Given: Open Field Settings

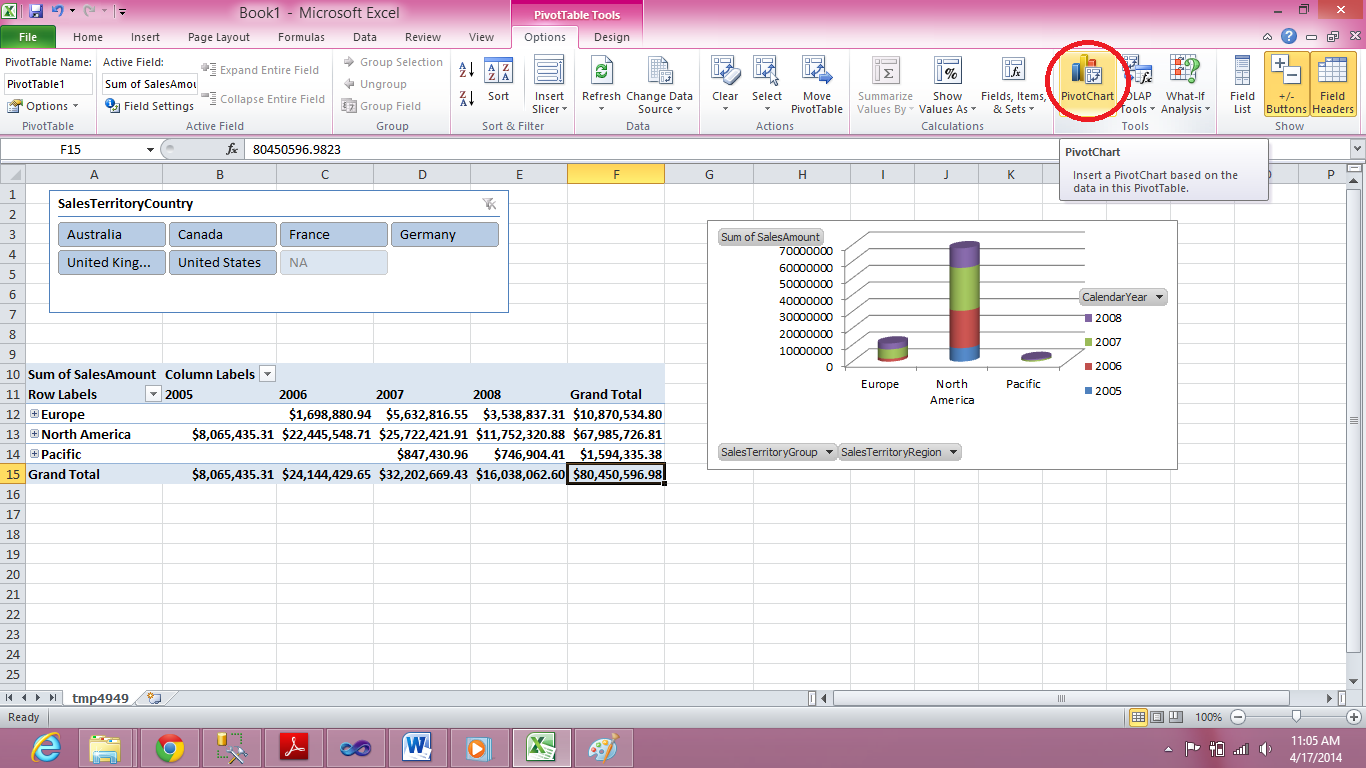Looking at the screenshot, I should coord(150,106).
